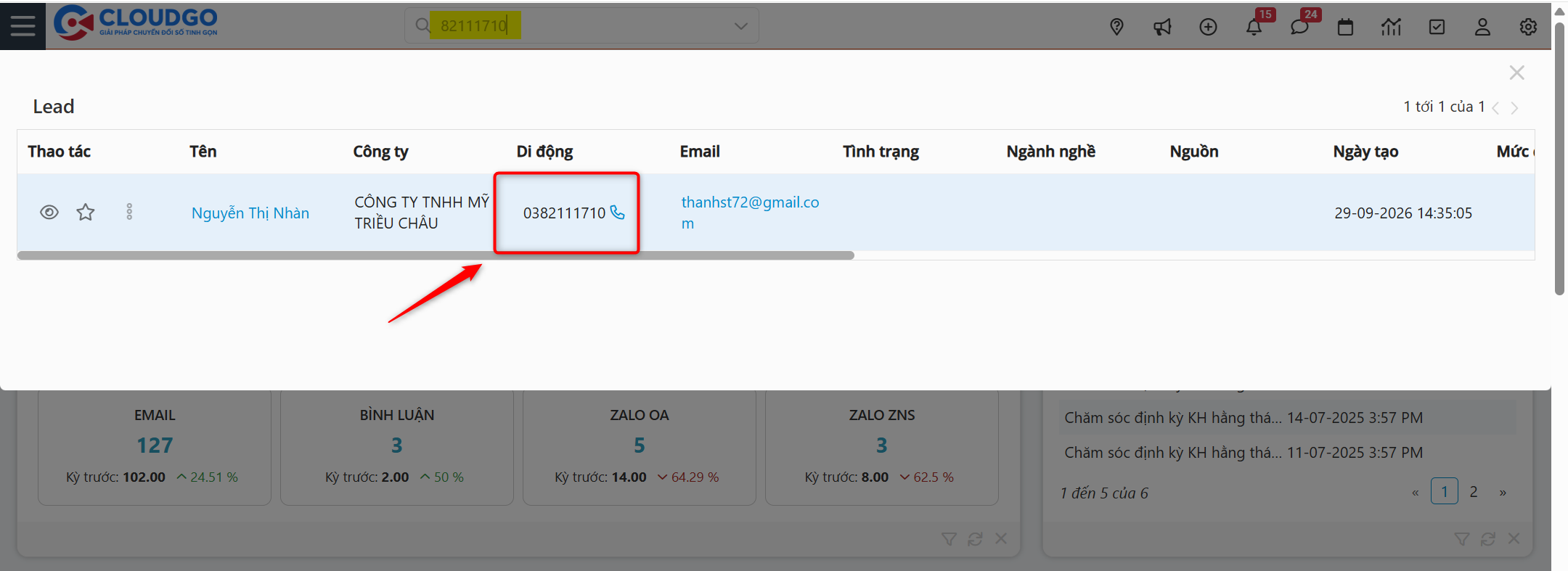Star the Nguyễn Thị Nhàn lead
Image resolution: width=1568 pixels, height=571 pixels.
86,212
